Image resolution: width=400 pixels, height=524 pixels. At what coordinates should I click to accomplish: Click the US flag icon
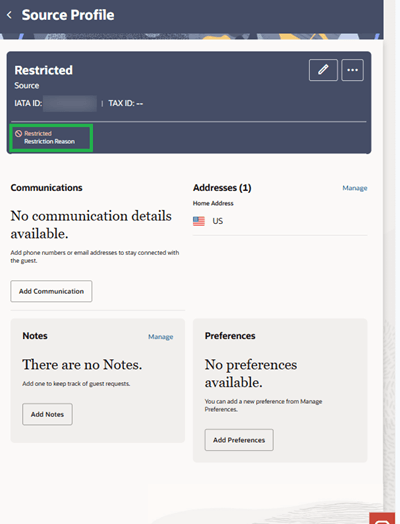[x=199, y=221]
